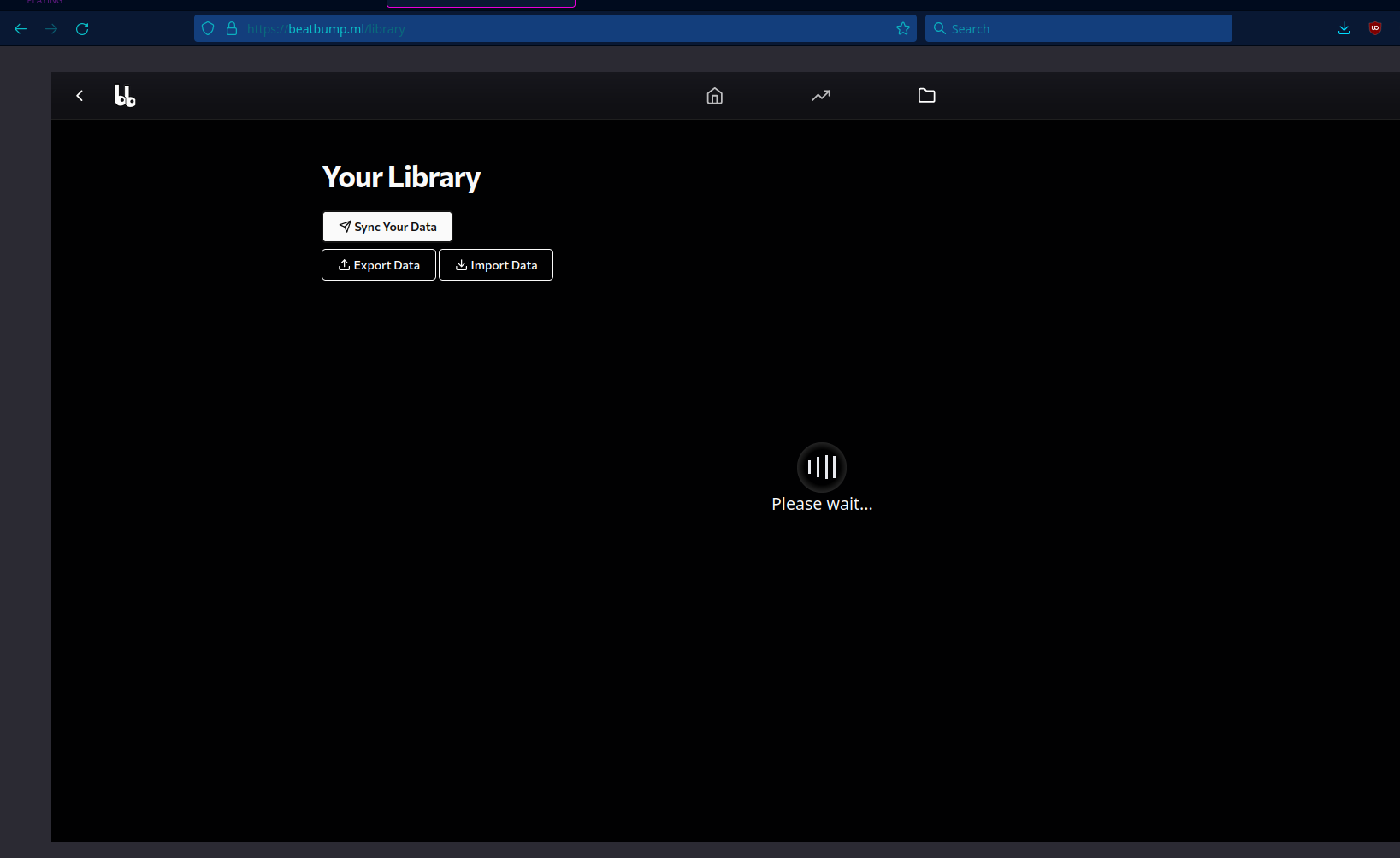Open the Trending page icon

tap(821, 96)
